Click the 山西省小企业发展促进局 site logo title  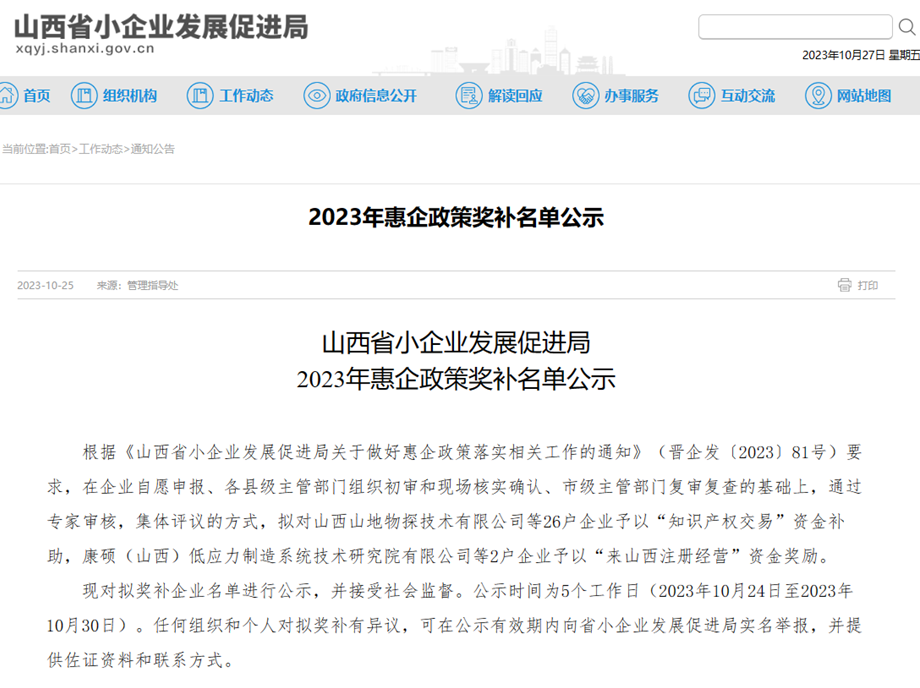(x=160, y=25)
